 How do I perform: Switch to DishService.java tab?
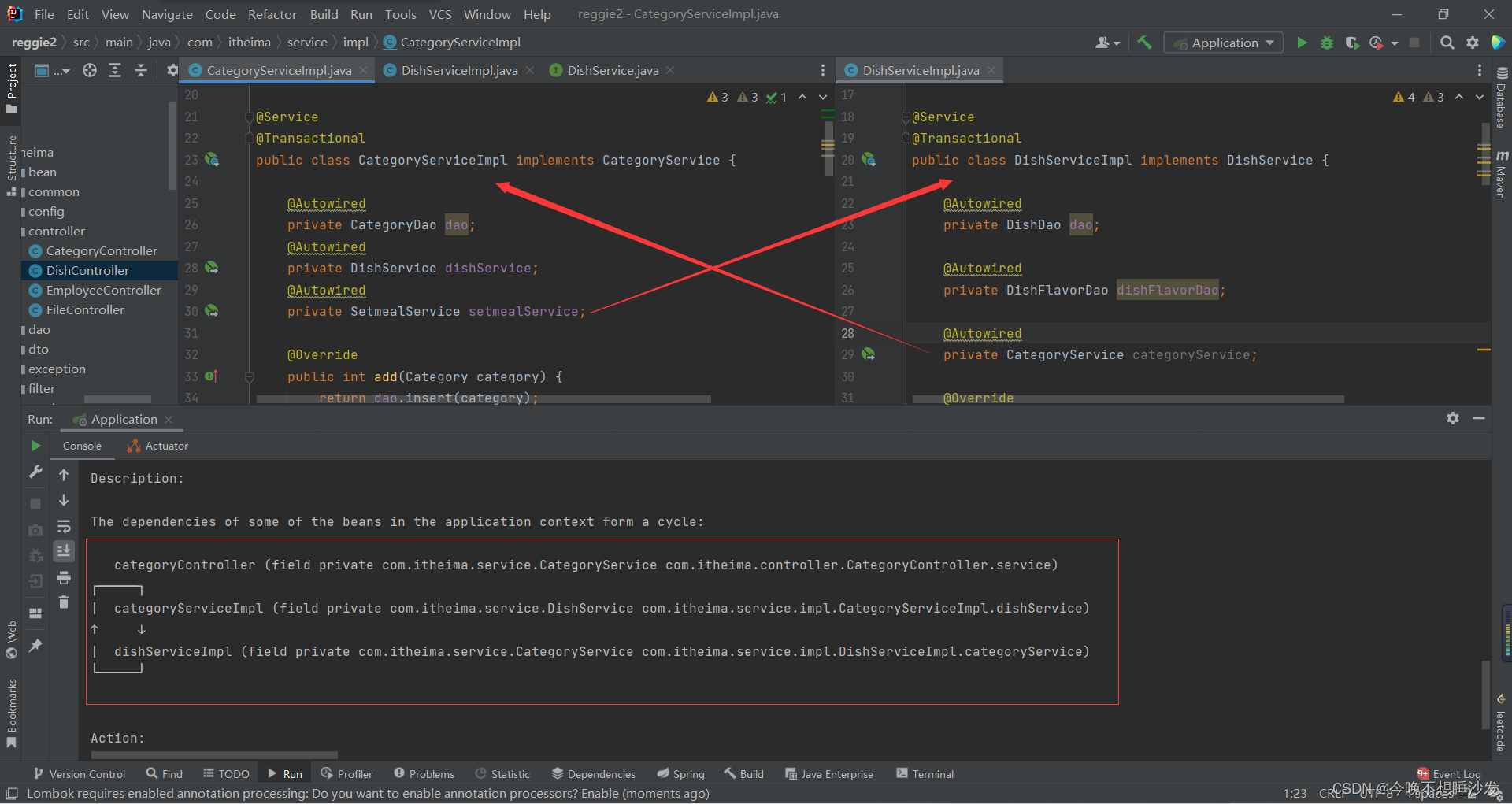[613, 70]
